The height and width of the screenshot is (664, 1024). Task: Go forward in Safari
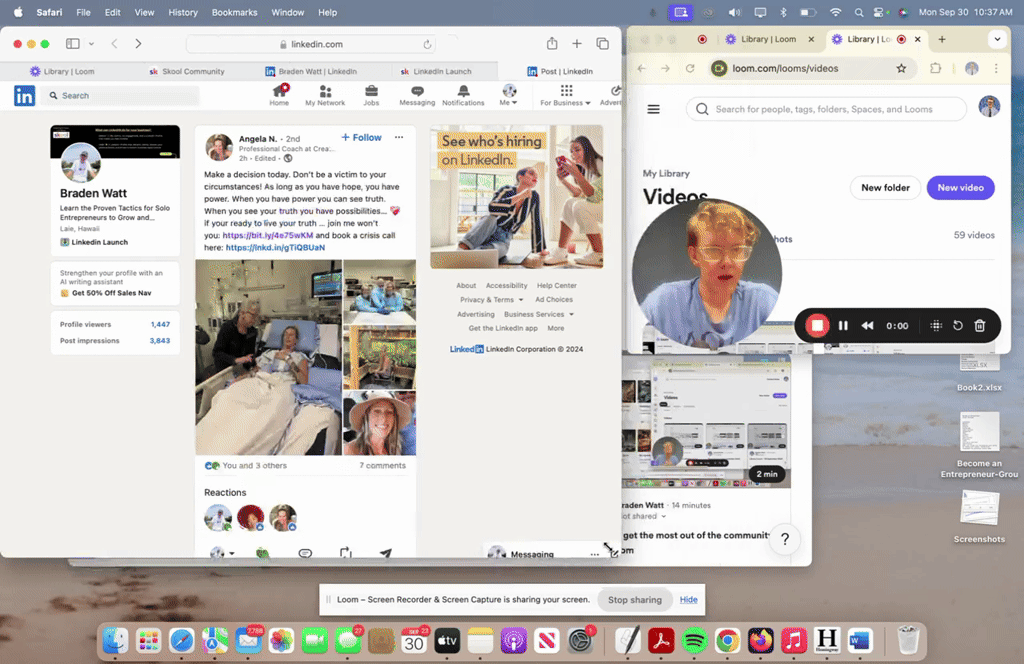click(x=138, y=44)
